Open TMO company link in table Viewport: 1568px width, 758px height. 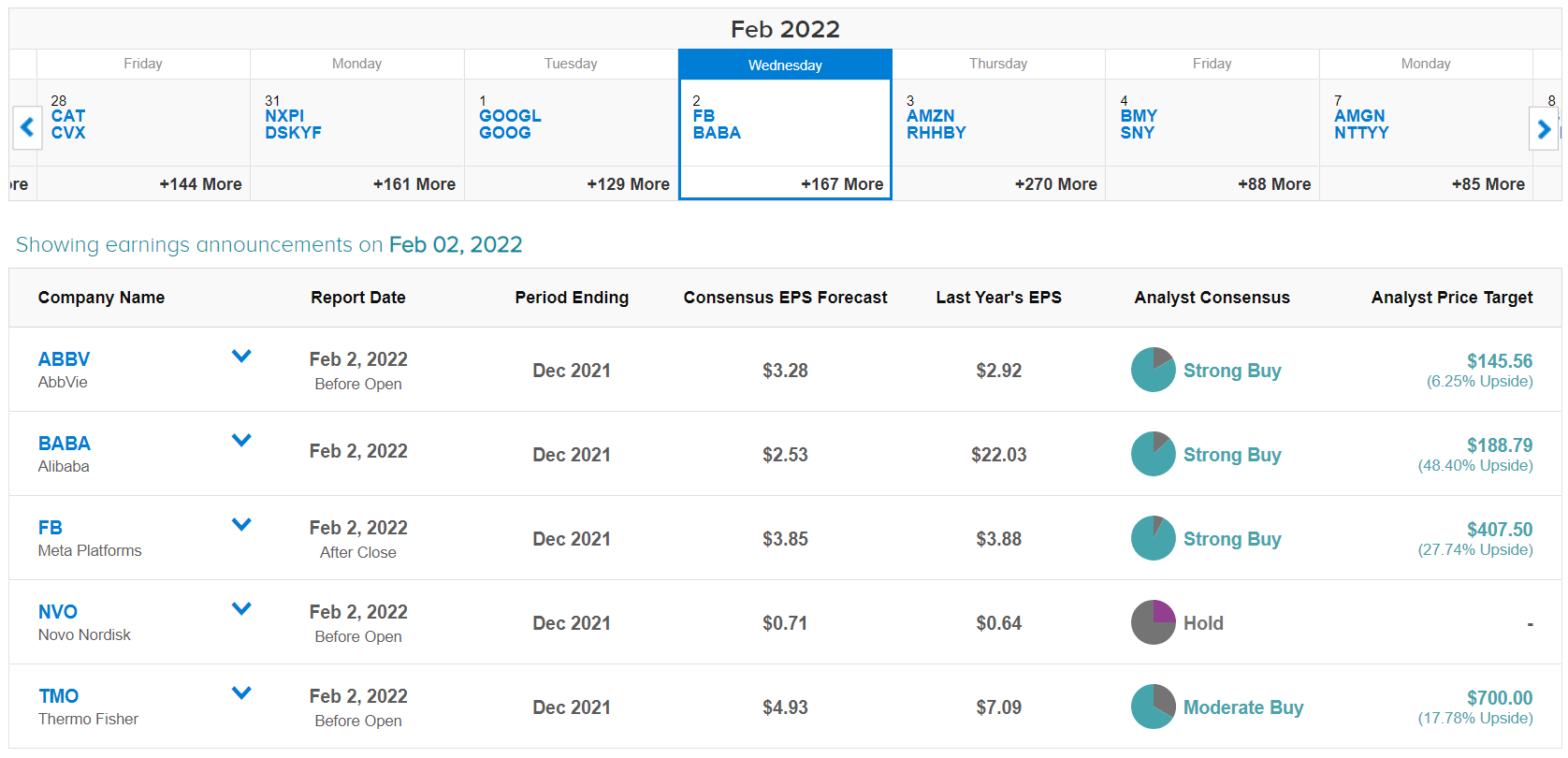59,696
